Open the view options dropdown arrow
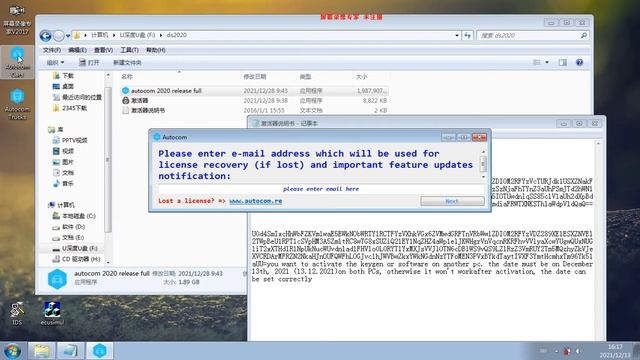640x360 pixels. (547, 62)
